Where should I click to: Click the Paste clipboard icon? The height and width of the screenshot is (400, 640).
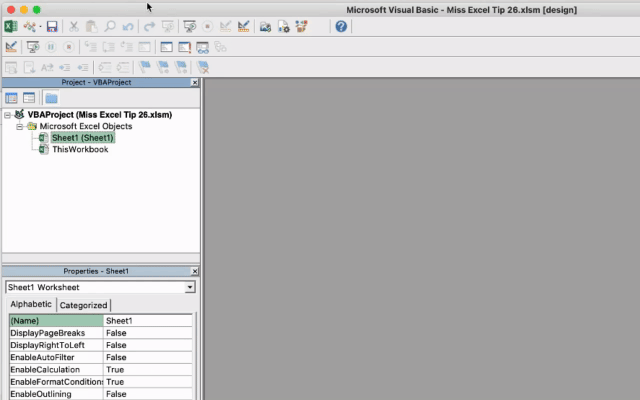pos(91,27)
